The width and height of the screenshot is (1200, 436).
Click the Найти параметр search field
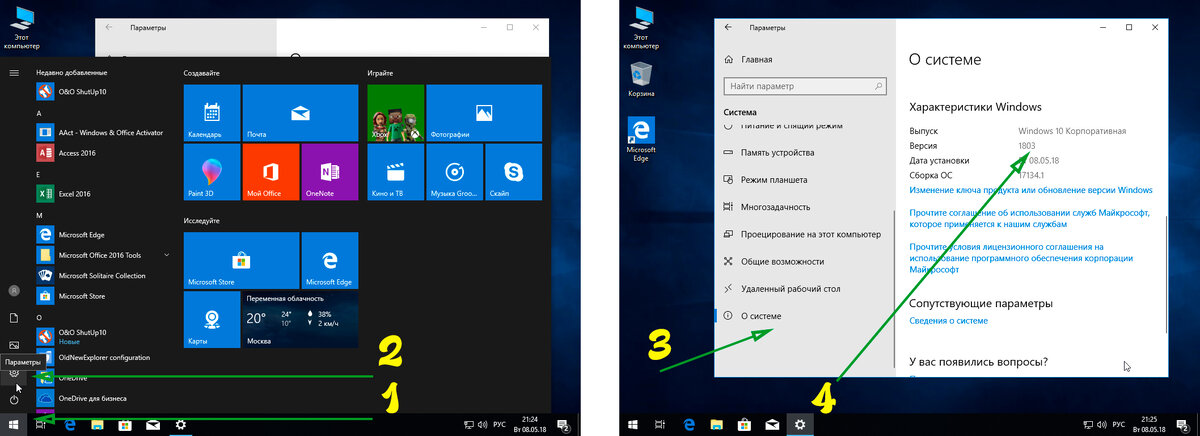pyautogui.click(x=803, y=86)
